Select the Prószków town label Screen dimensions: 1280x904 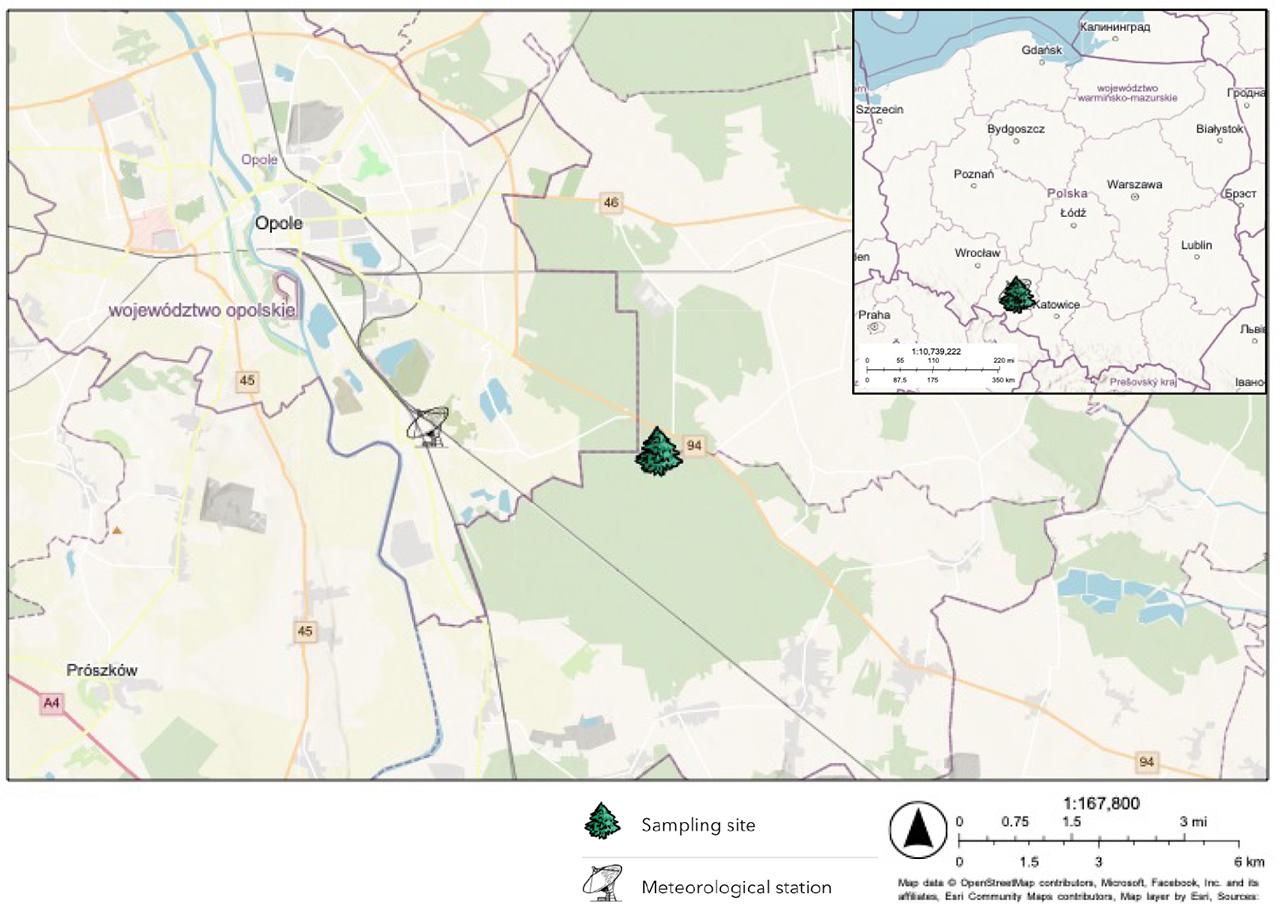click(x=102, y=670)
